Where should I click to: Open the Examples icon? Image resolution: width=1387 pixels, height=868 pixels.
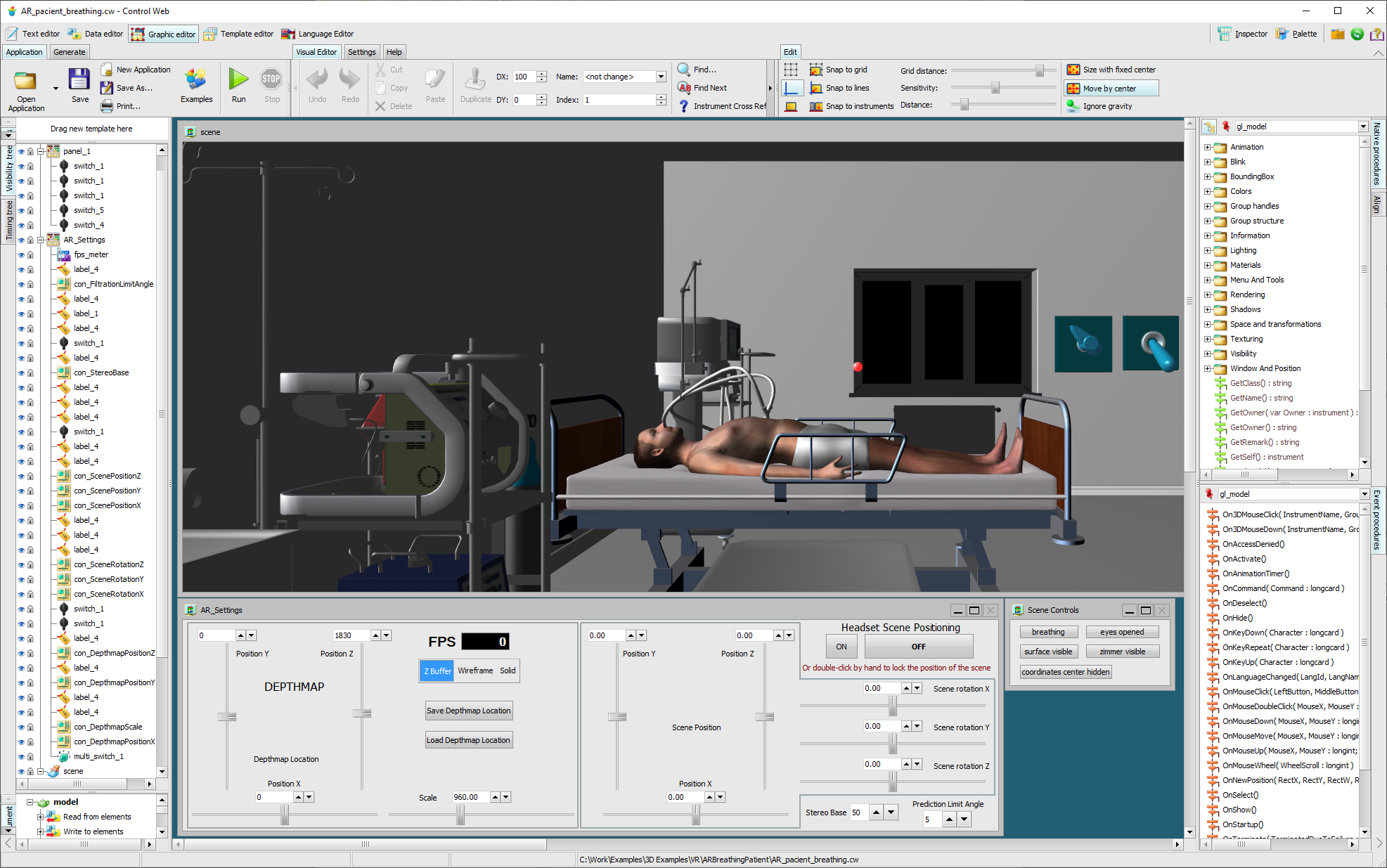click(x=196, y=79)
